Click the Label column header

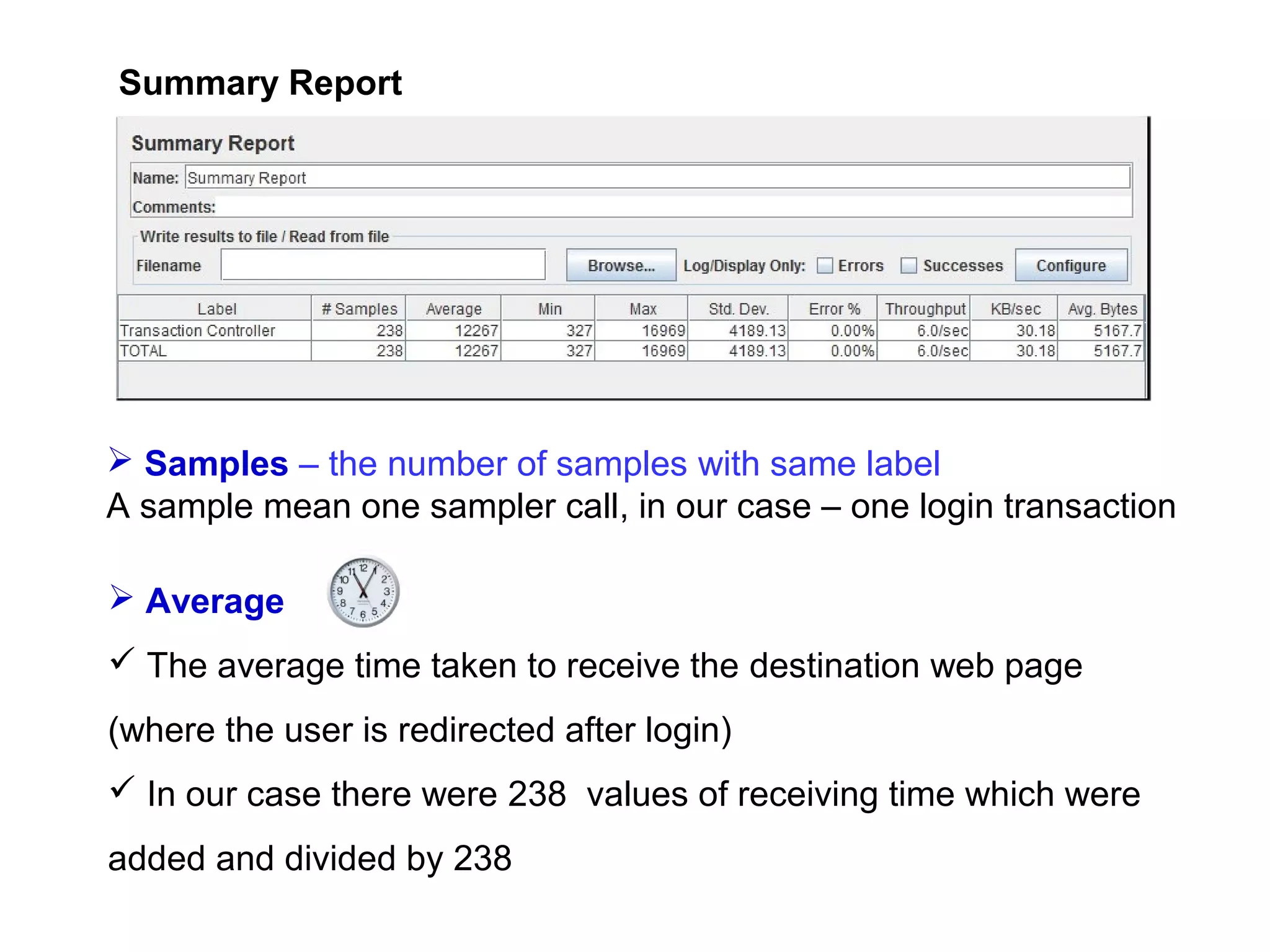(x=215, y=308)
